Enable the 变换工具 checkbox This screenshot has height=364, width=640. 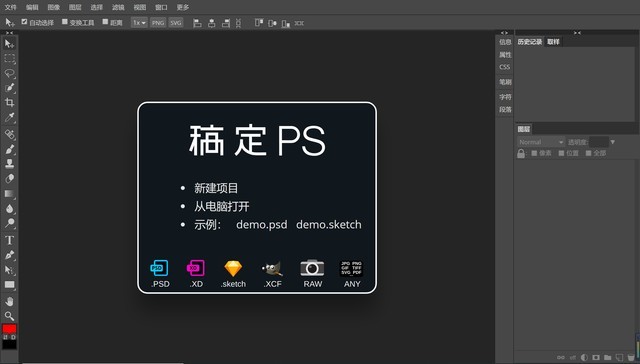64,22
